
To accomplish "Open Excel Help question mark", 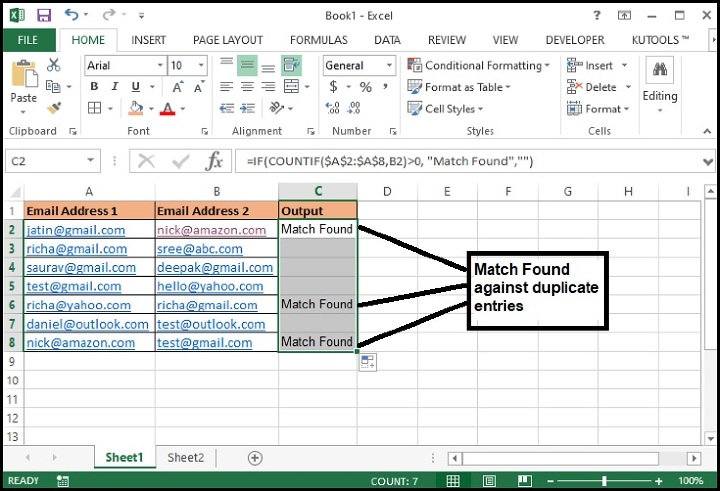I will click(x=596, y=16).
